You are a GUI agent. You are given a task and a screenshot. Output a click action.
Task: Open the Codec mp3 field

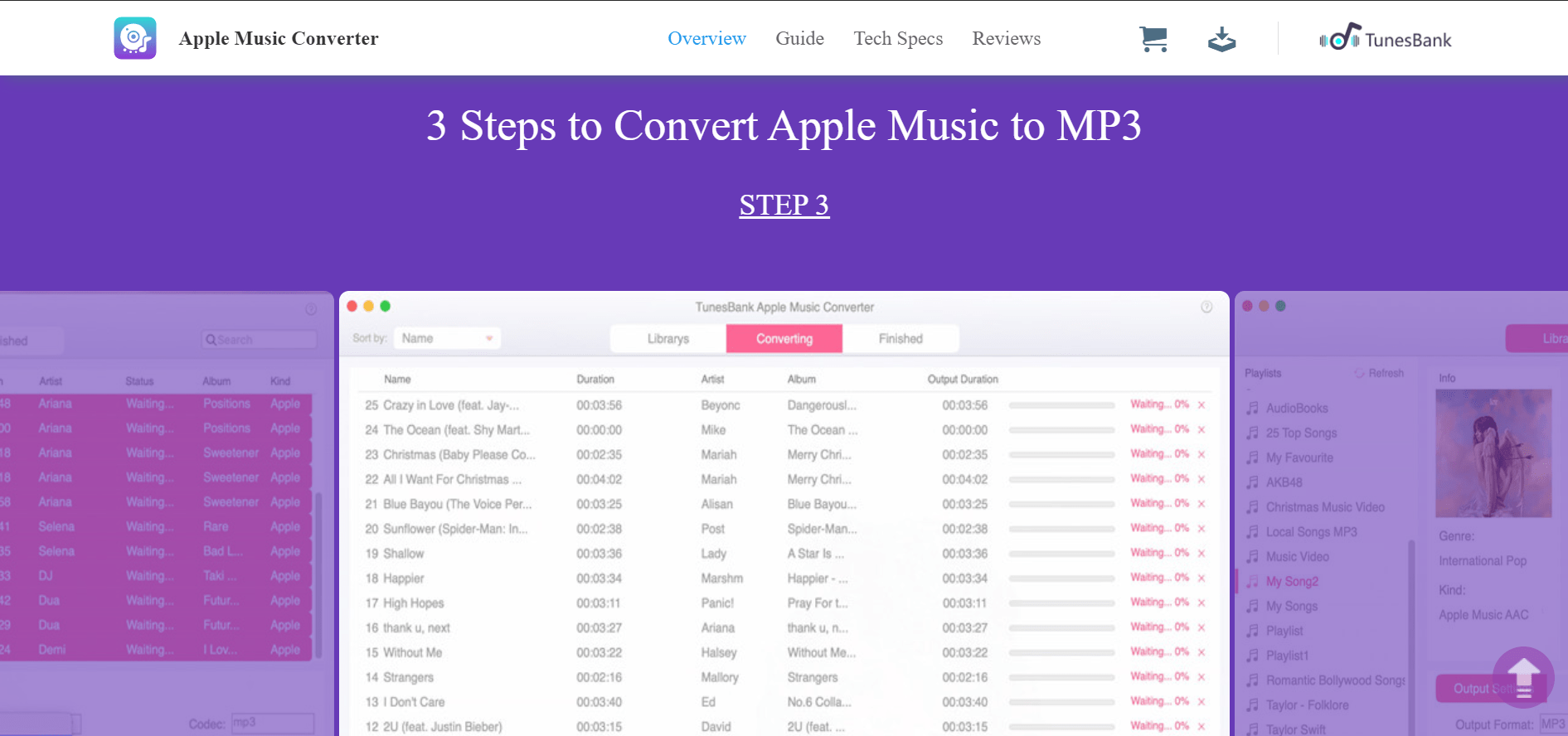coord(273,724)
